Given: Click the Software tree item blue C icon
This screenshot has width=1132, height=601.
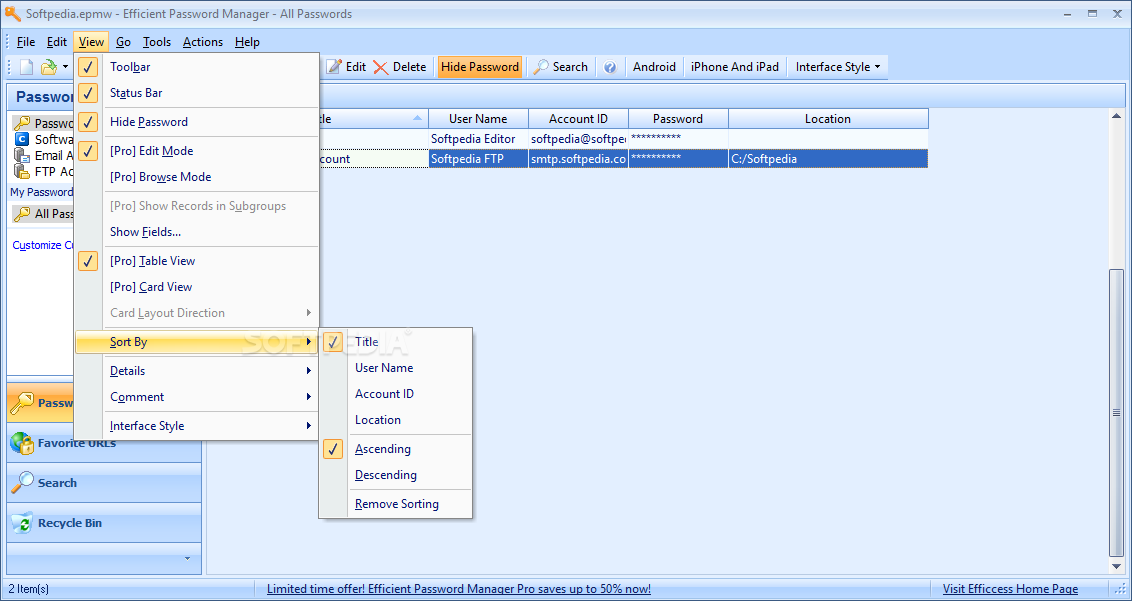Looking at the screenshot, I should click(x=22, y=139).
